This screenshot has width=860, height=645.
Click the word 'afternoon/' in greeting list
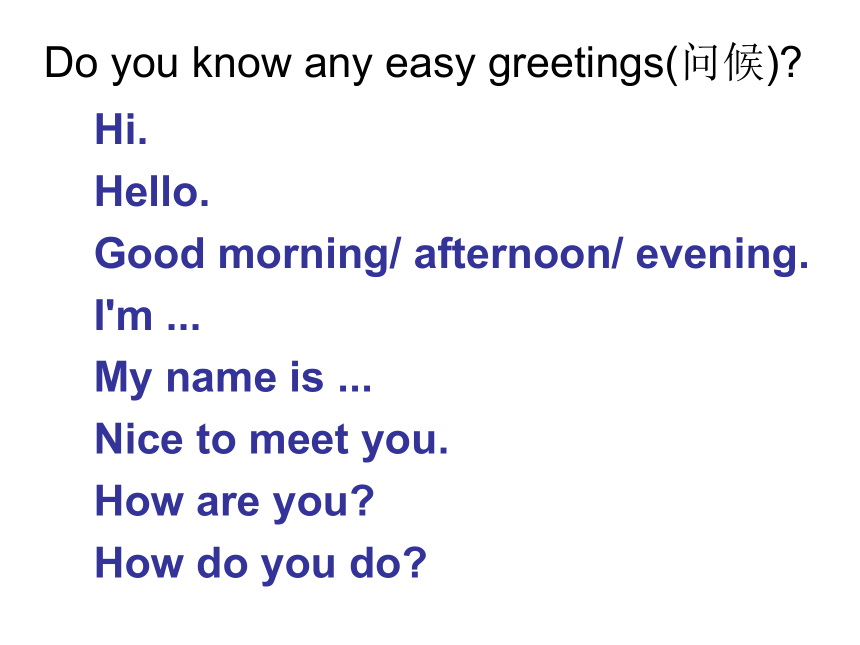(519, 254)
